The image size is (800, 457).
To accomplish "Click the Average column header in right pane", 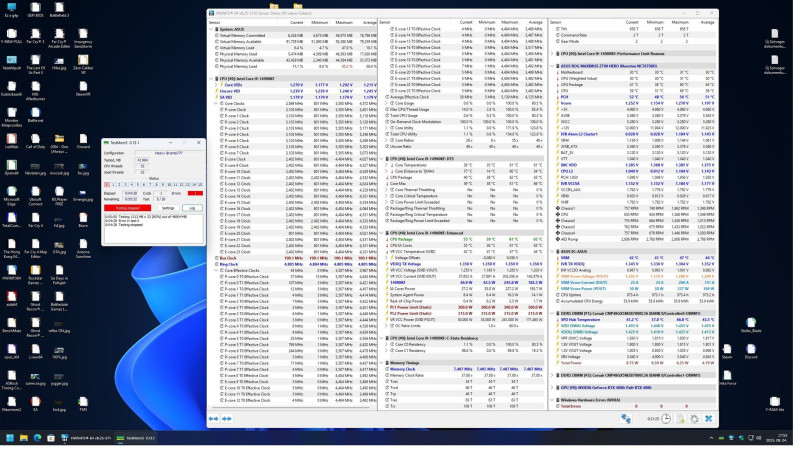I will coord(707,22).
